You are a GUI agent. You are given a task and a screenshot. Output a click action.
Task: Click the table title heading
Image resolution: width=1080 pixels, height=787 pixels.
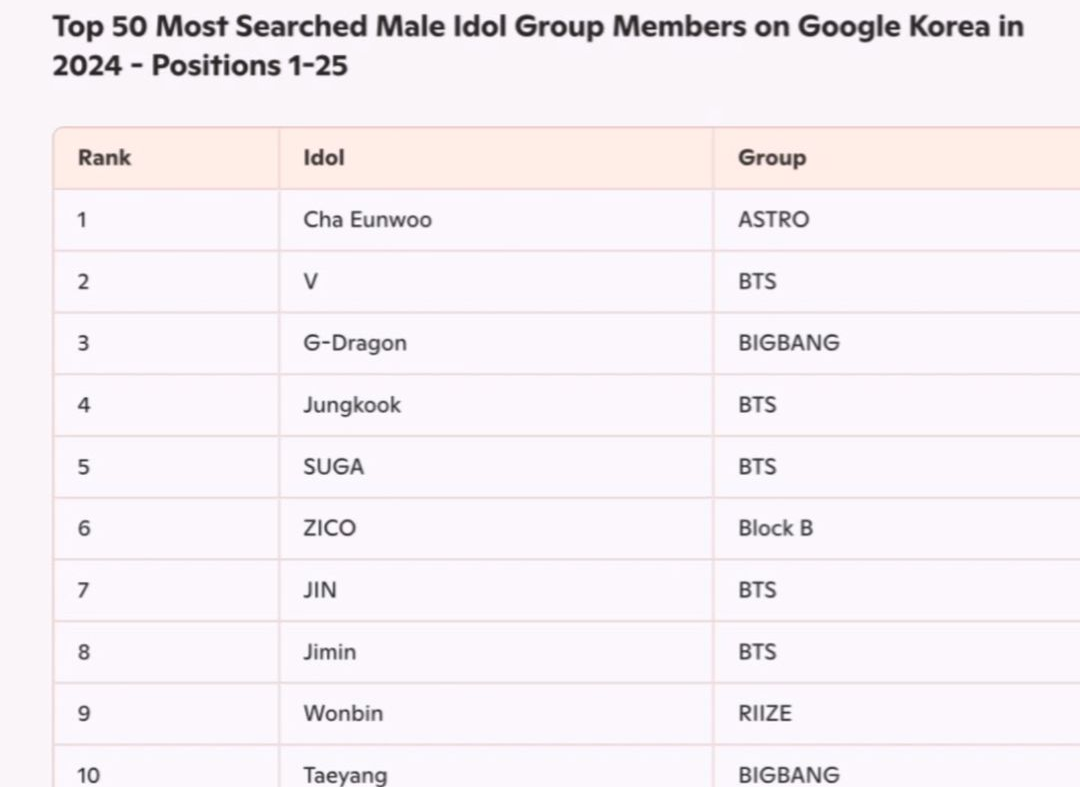tap(538, 46)
